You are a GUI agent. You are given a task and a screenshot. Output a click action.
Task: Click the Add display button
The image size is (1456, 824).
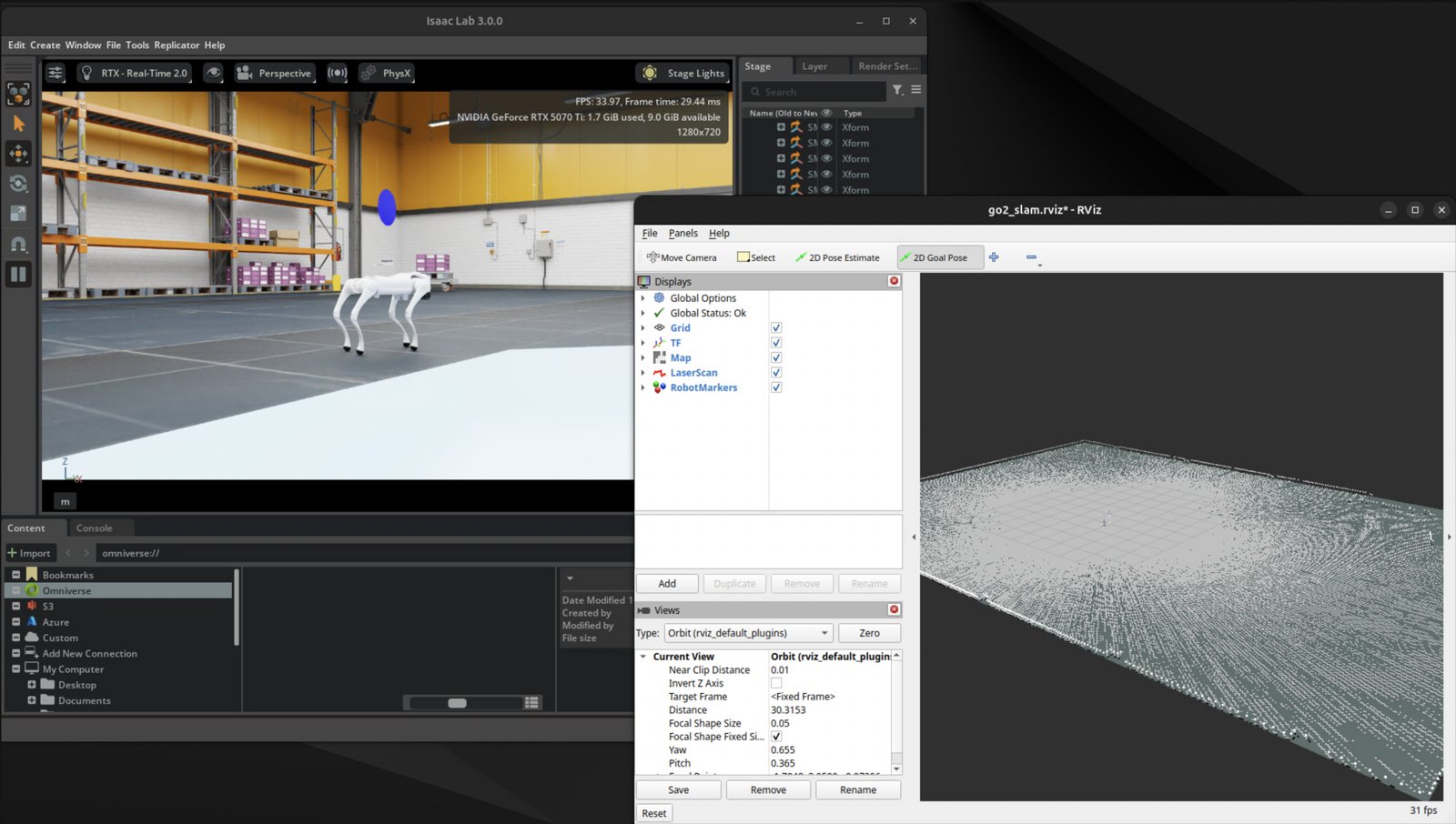pos(667,584)
